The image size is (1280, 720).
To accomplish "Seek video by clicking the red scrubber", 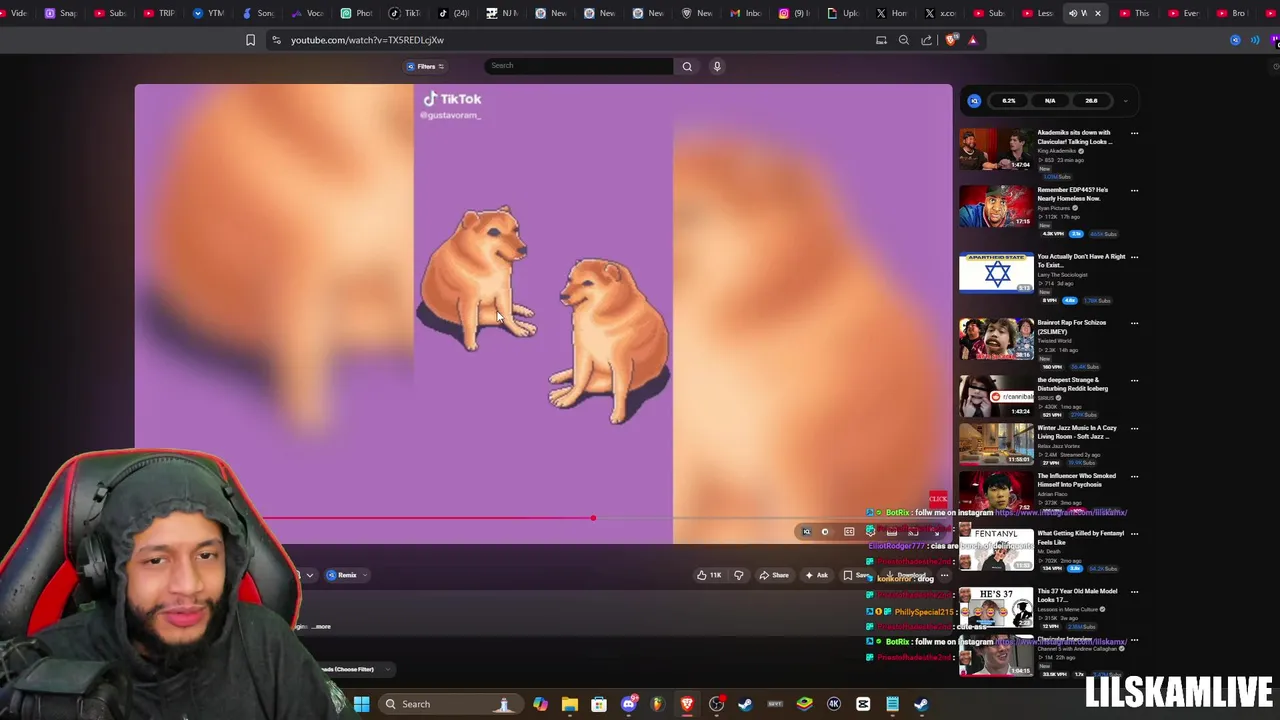I will pos(593,518).
